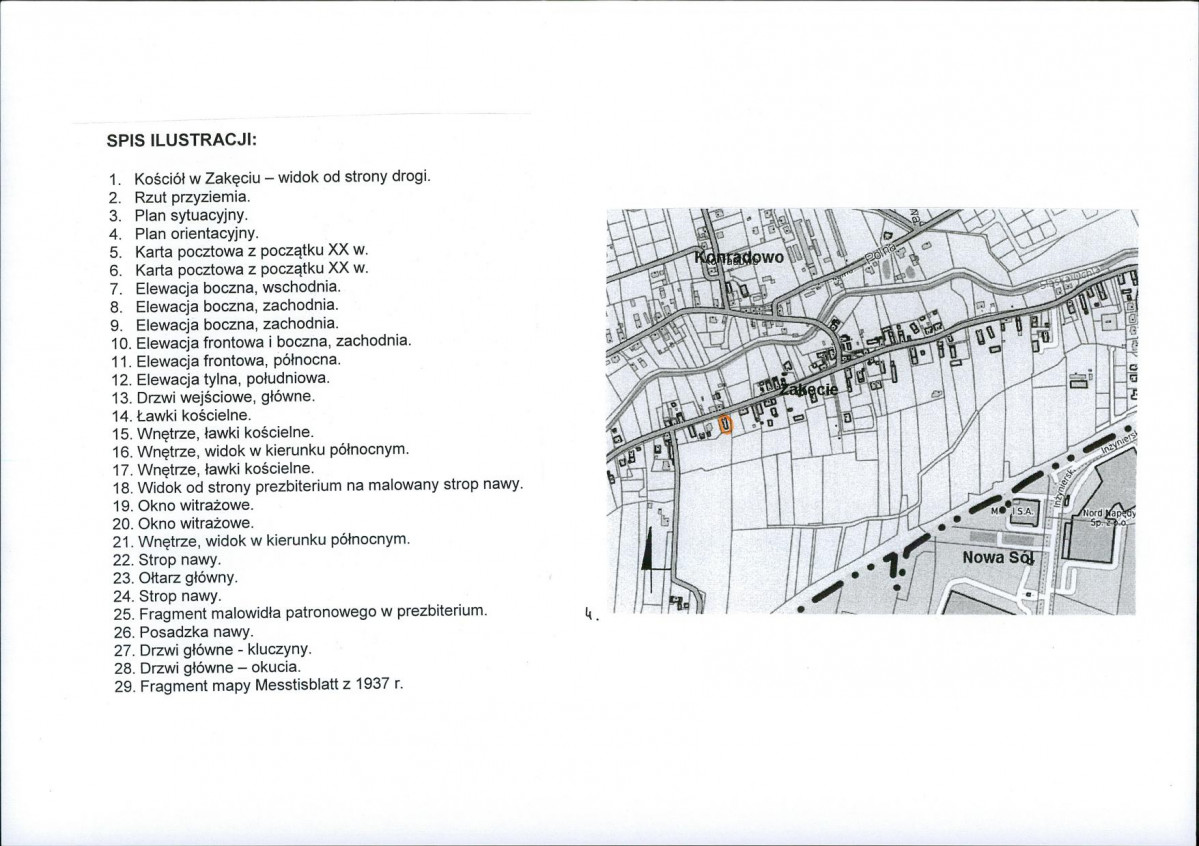
Task: Select the 'Plan sytuacyjny.' entry
Action: pyautogui.click(x=191, y=215)
